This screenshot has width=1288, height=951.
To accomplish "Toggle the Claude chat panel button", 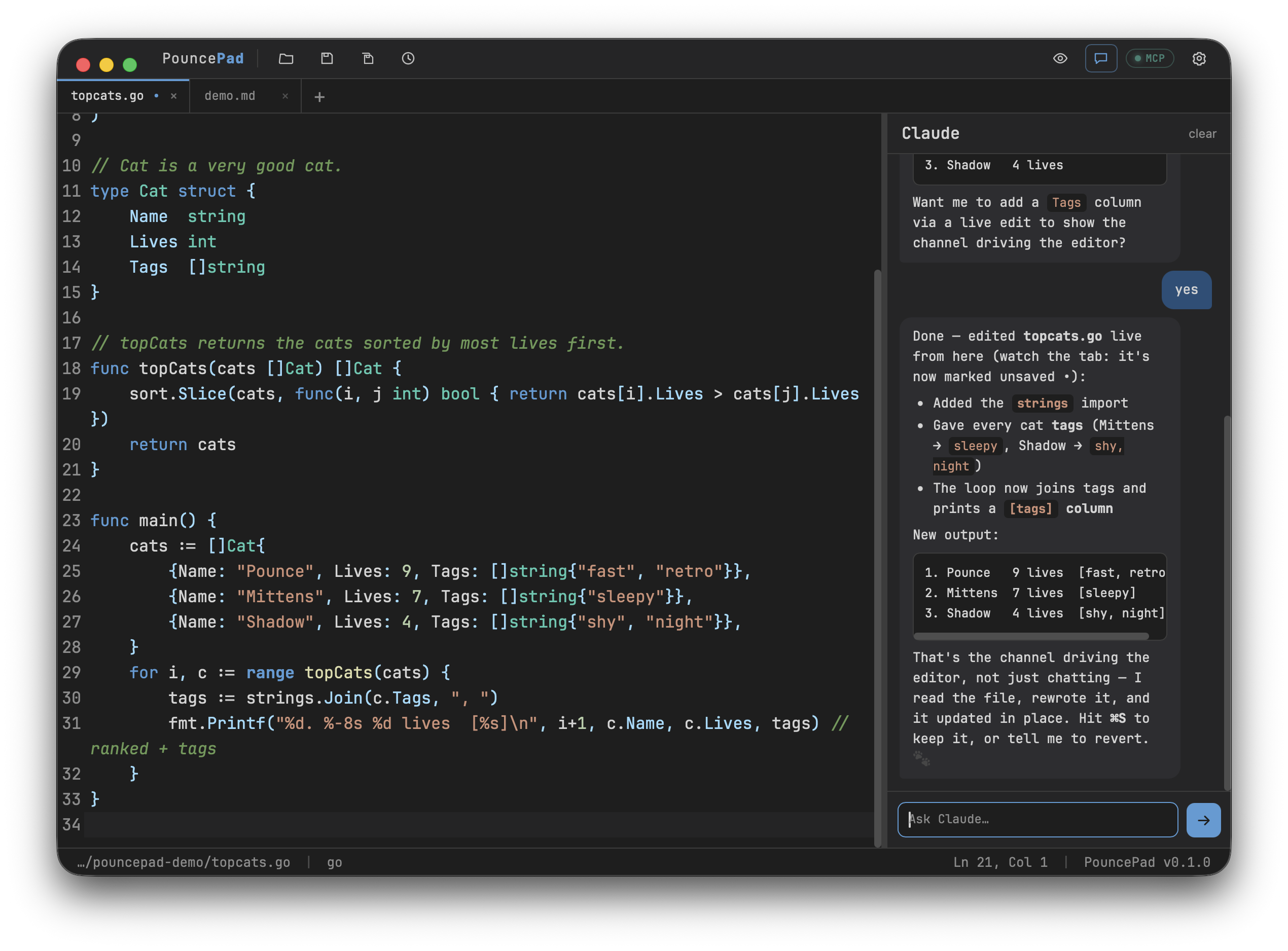I will click(x=1101, y=58).
